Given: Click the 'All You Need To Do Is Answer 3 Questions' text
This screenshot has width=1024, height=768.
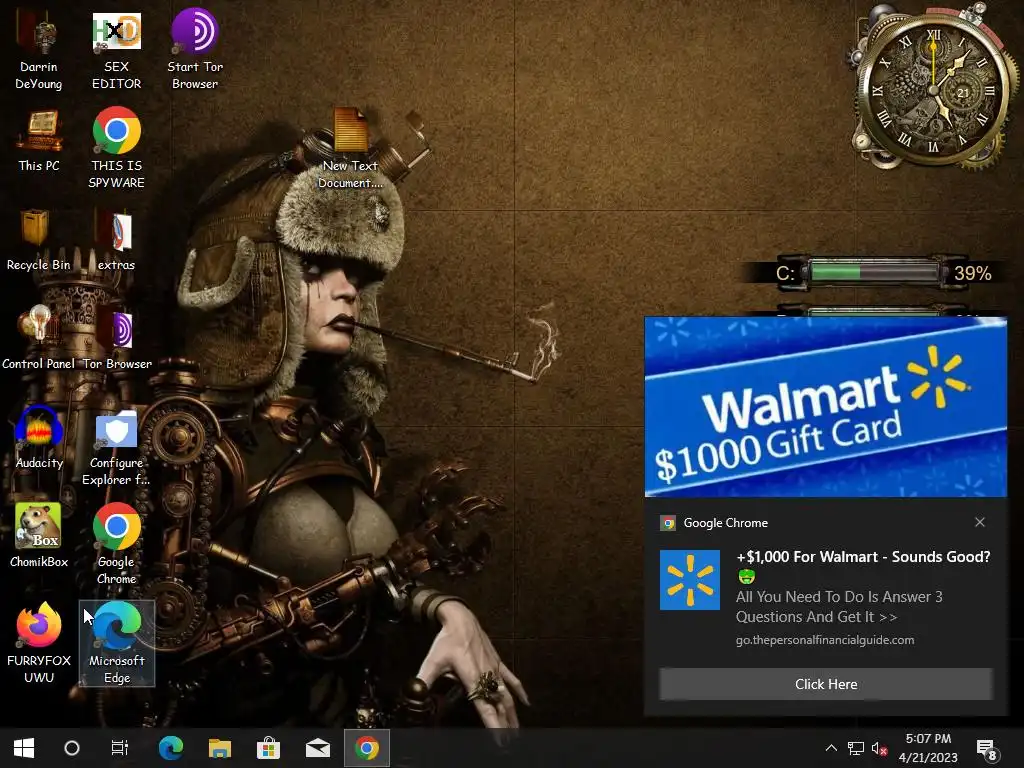Looking at the screenshot, I should 839,607.
